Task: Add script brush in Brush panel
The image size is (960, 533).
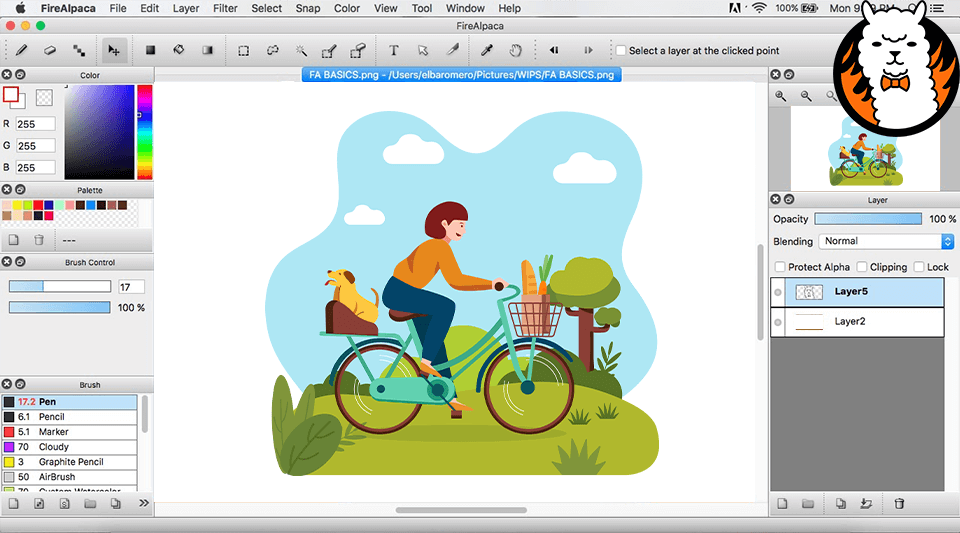Action: point(64,504)
